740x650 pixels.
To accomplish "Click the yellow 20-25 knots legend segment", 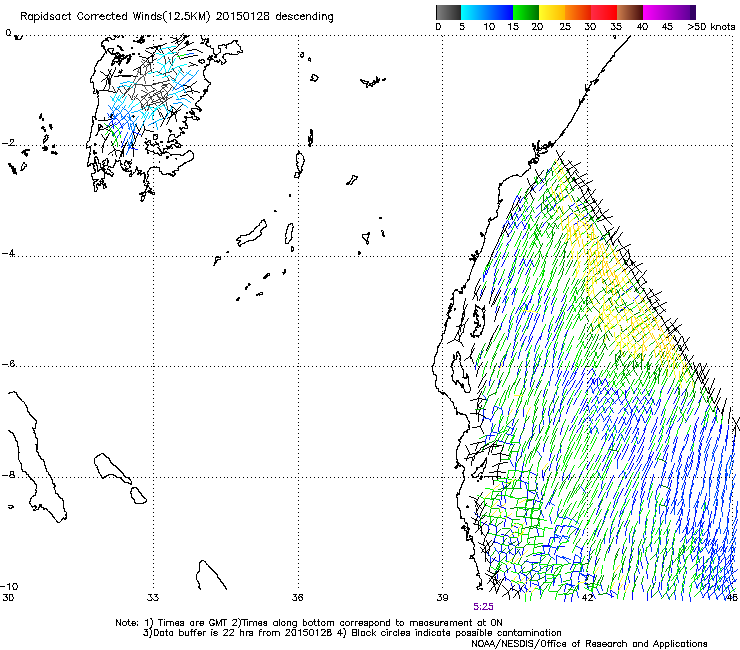I will (552, 12).
